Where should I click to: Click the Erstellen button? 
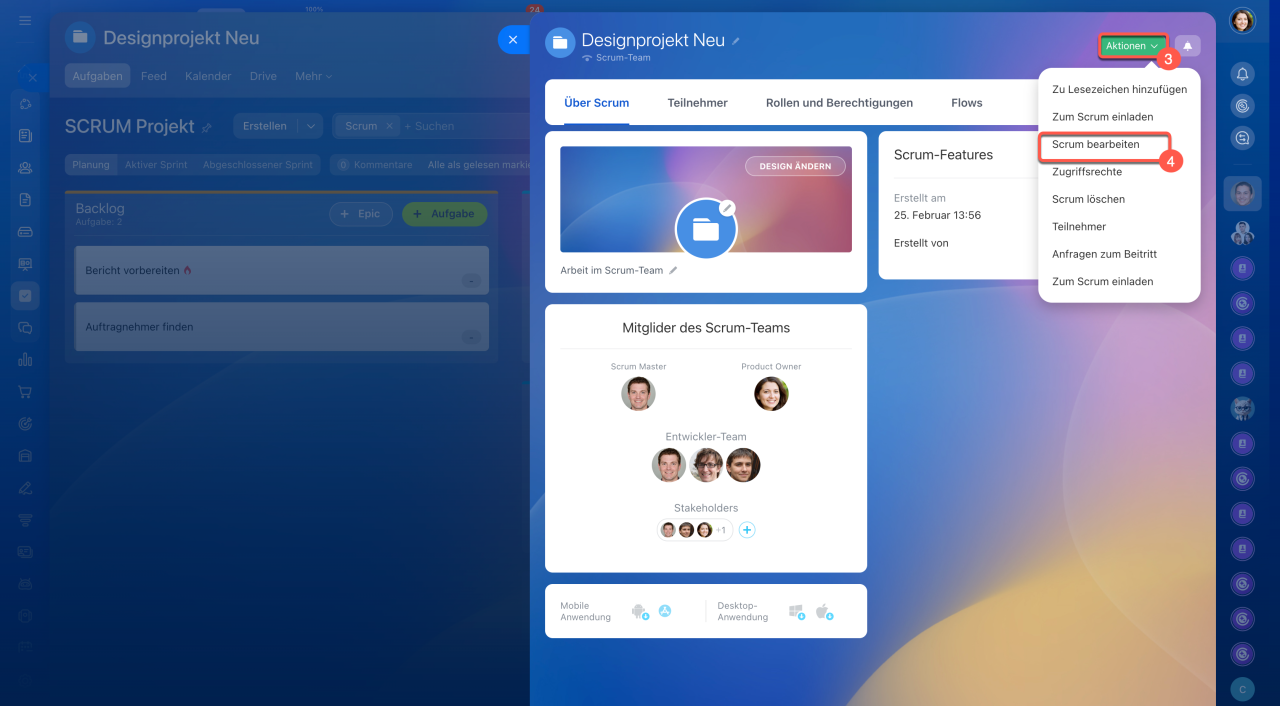click(x=265, y=126)
